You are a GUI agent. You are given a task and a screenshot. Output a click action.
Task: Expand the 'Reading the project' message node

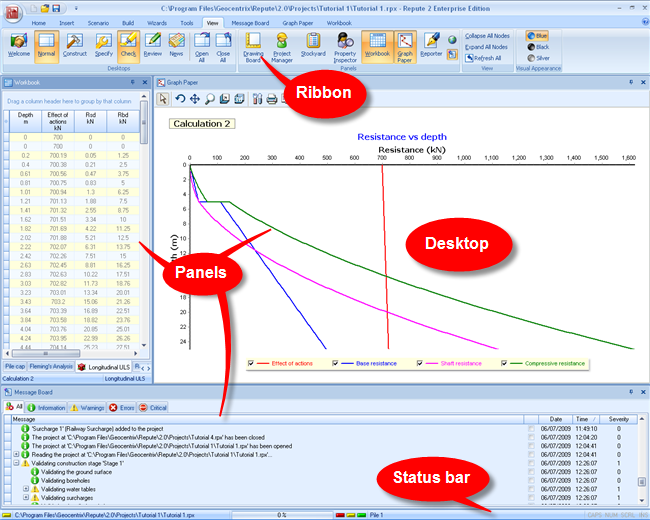16,454
